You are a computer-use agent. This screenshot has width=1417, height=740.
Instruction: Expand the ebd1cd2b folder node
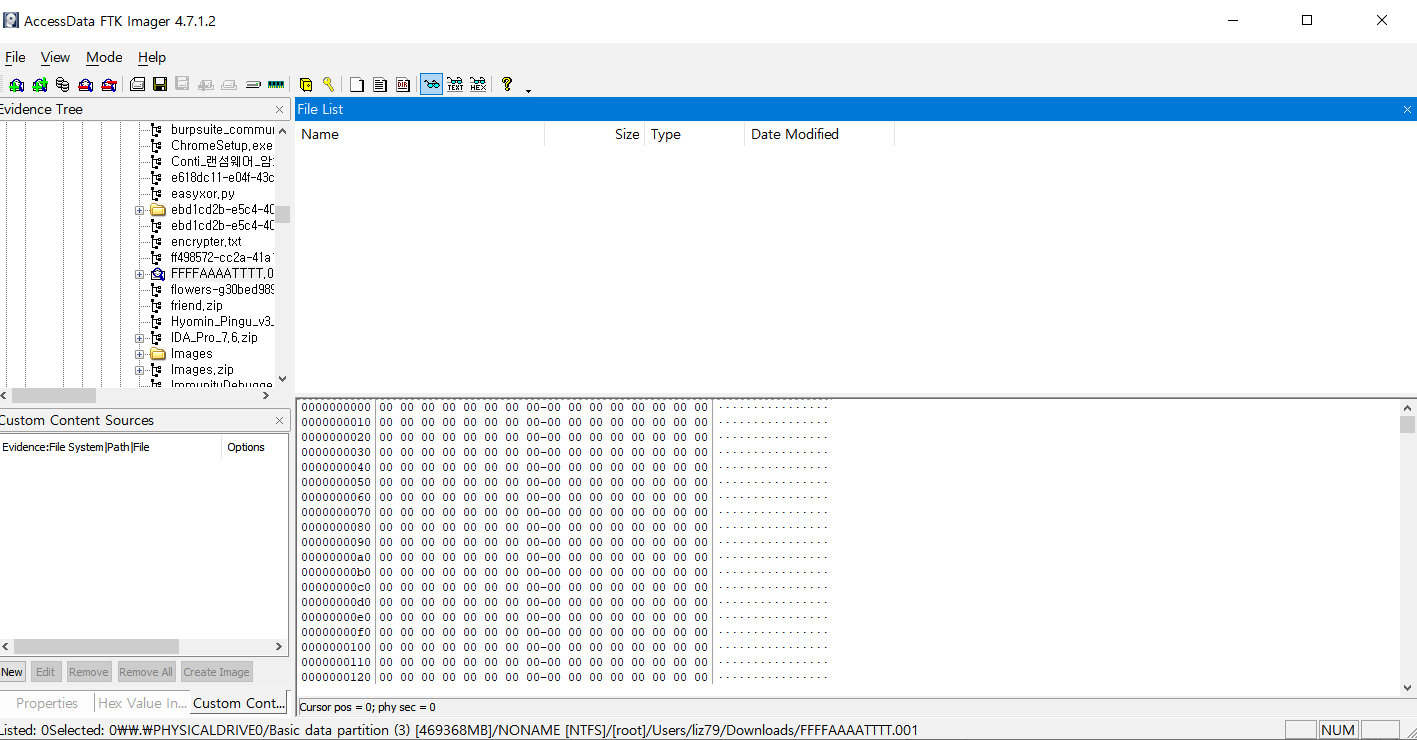[x=140, y=210]
